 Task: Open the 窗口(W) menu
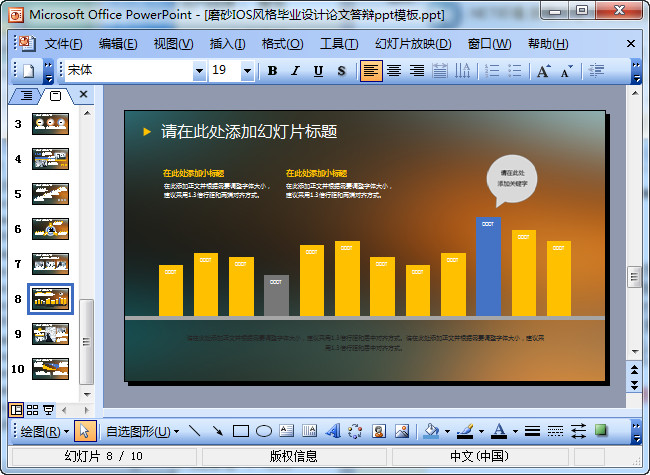coord(489,44)
